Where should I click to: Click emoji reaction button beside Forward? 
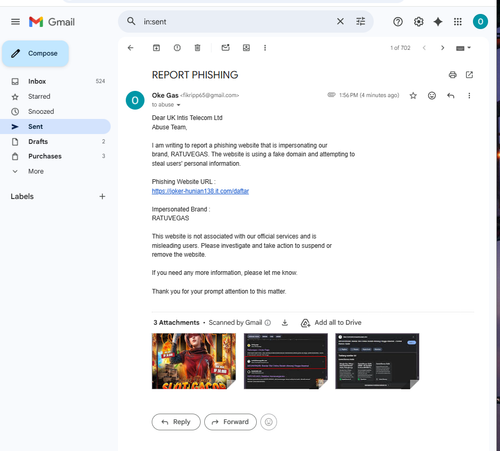pos(269,422)
